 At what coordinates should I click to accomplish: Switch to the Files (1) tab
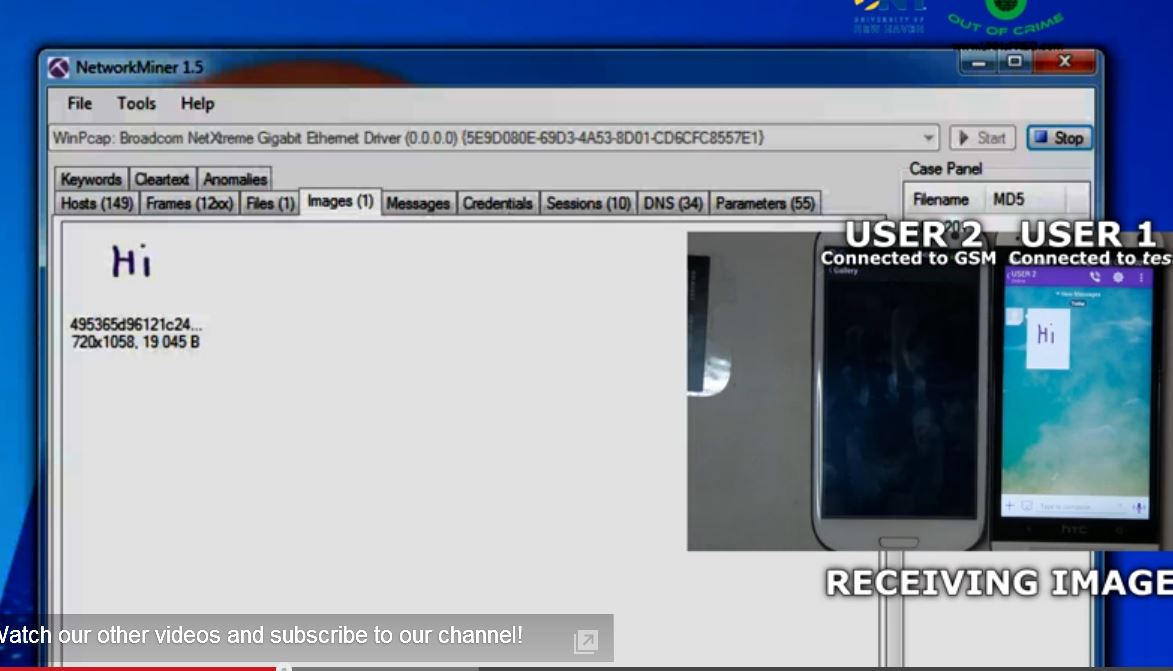tap(270, 204)
